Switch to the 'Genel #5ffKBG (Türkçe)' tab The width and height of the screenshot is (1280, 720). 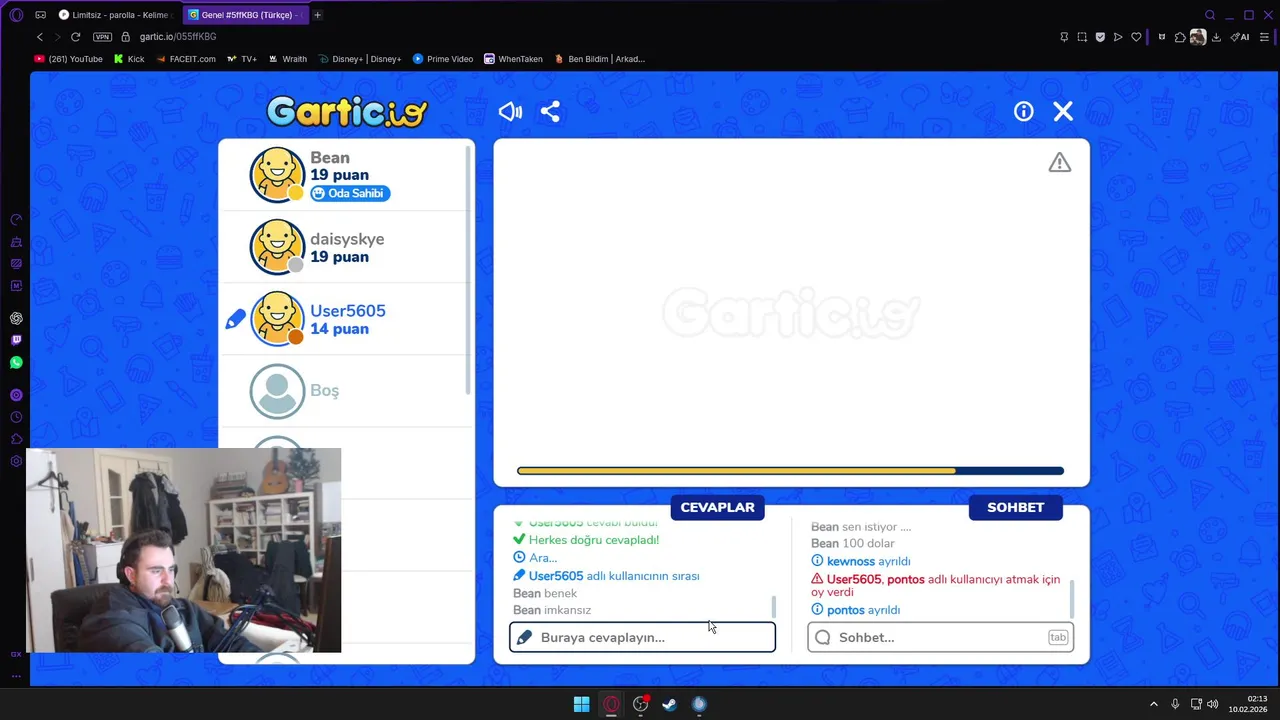245,15
